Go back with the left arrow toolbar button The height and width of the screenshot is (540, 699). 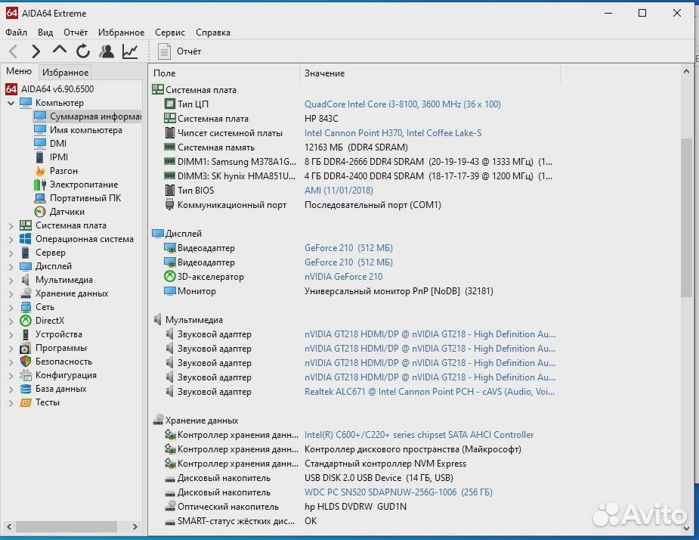point(13,52)
